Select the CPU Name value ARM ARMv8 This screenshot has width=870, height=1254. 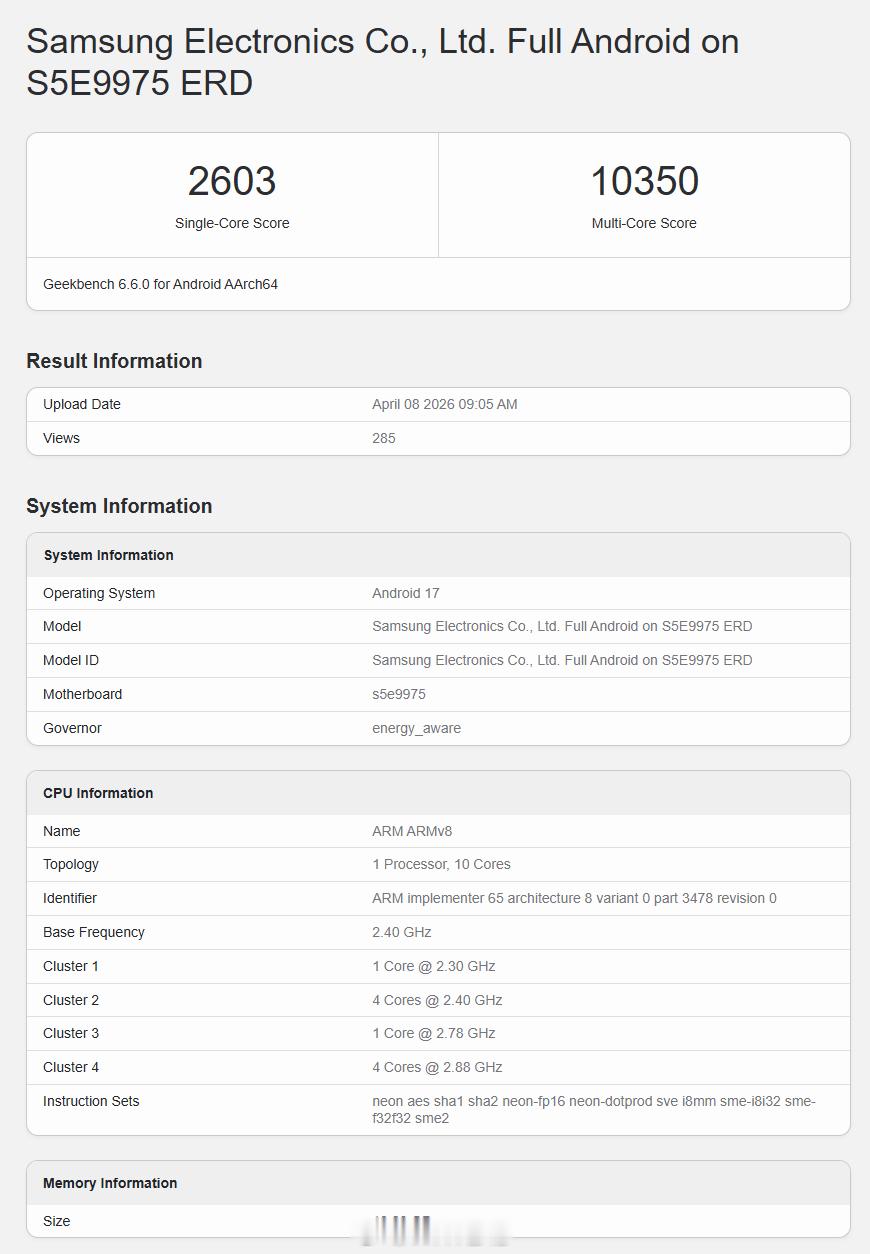414,831
